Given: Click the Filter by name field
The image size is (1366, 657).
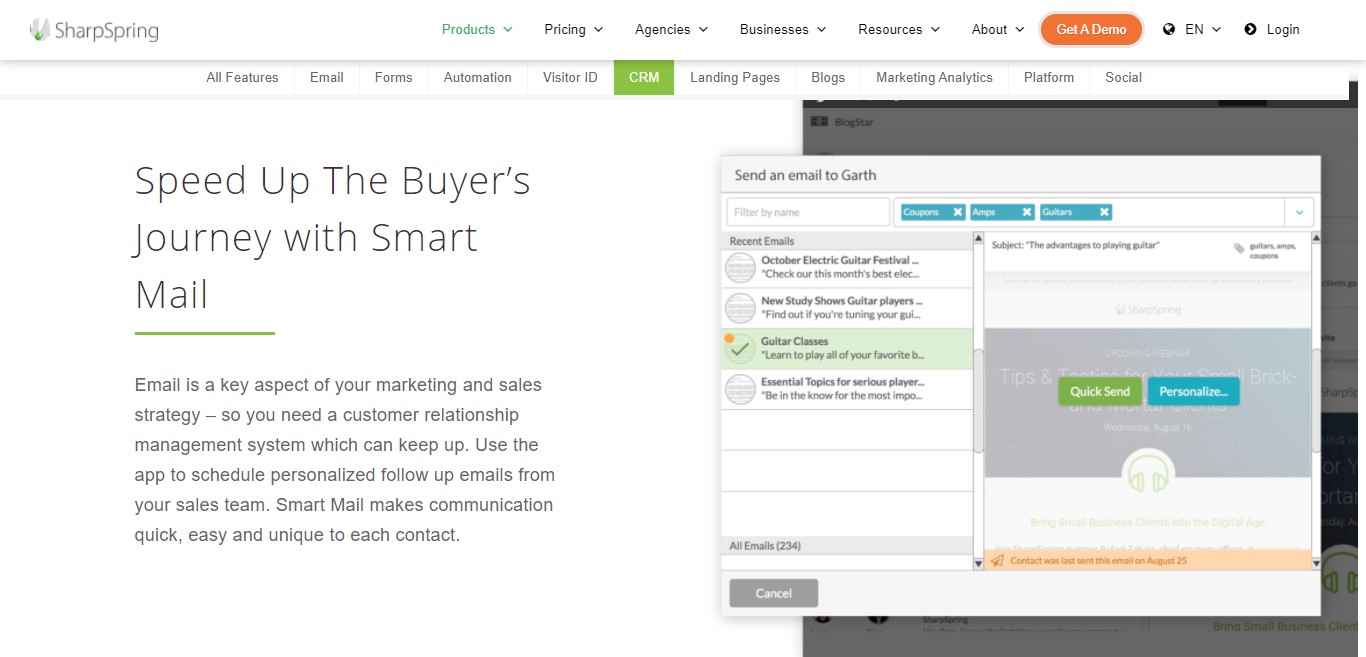Looking at the screenshot, I should pos(808,212).
